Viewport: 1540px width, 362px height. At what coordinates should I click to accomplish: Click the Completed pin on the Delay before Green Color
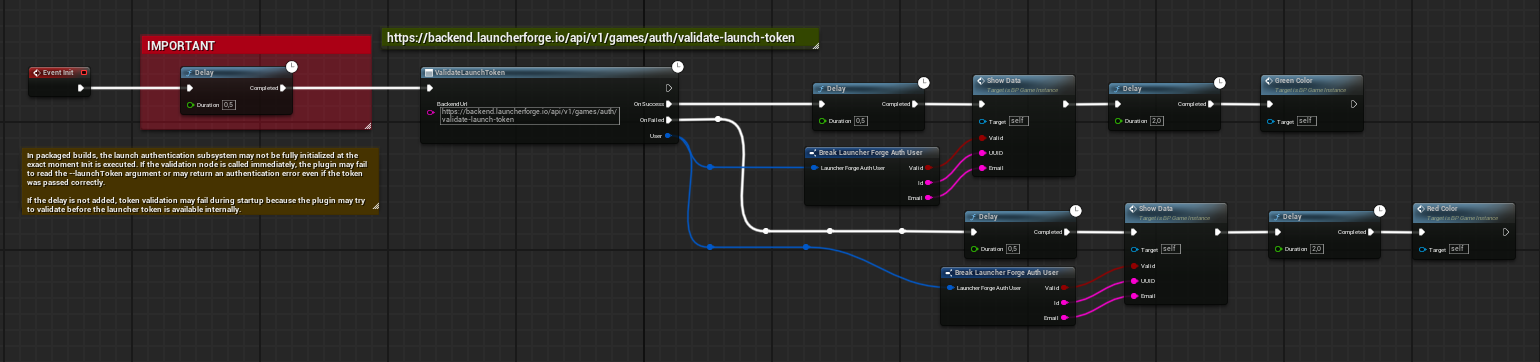point(1211,103)
